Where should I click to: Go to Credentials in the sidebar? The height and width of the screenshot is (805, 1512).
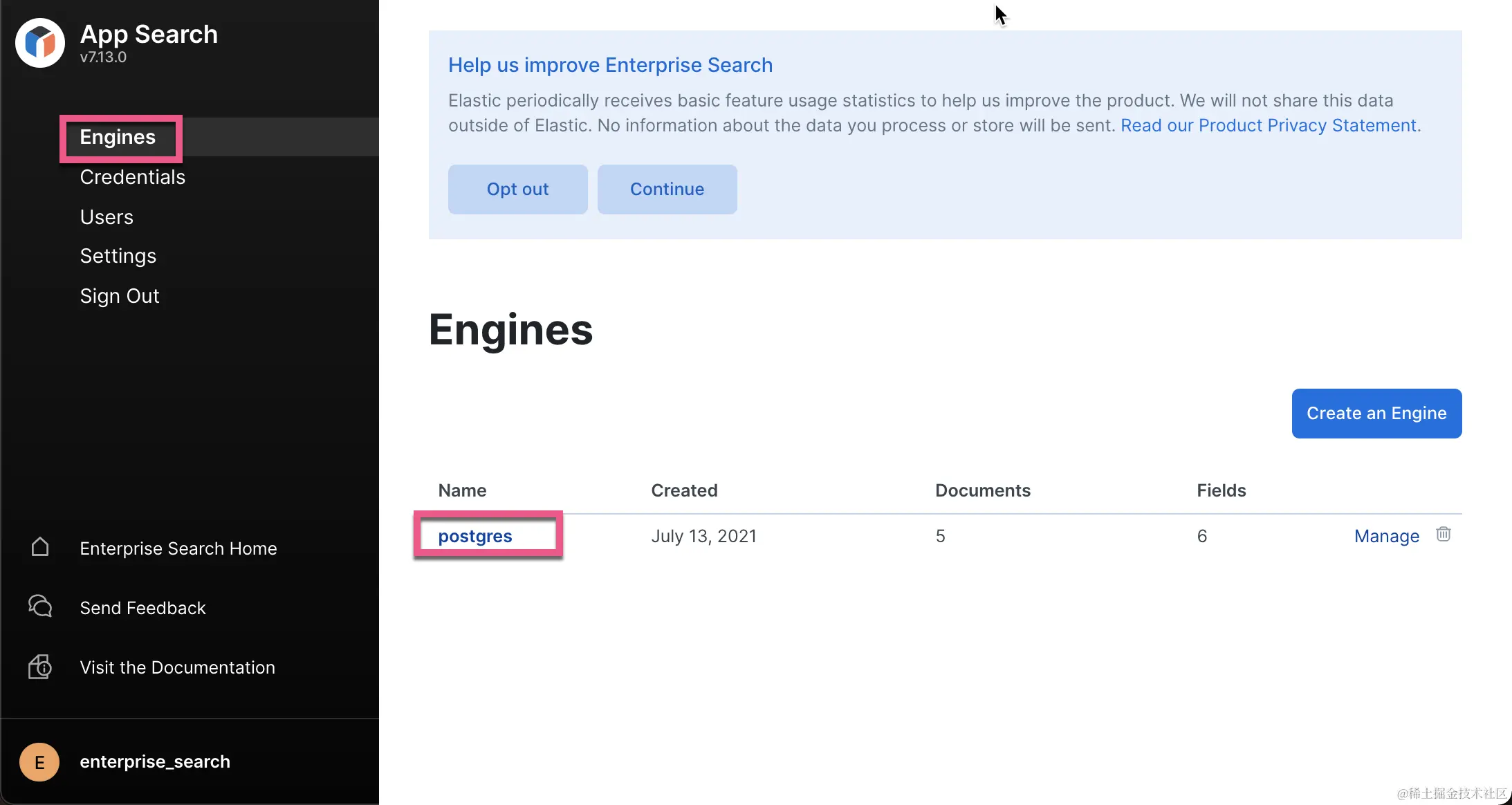(132, 177)
